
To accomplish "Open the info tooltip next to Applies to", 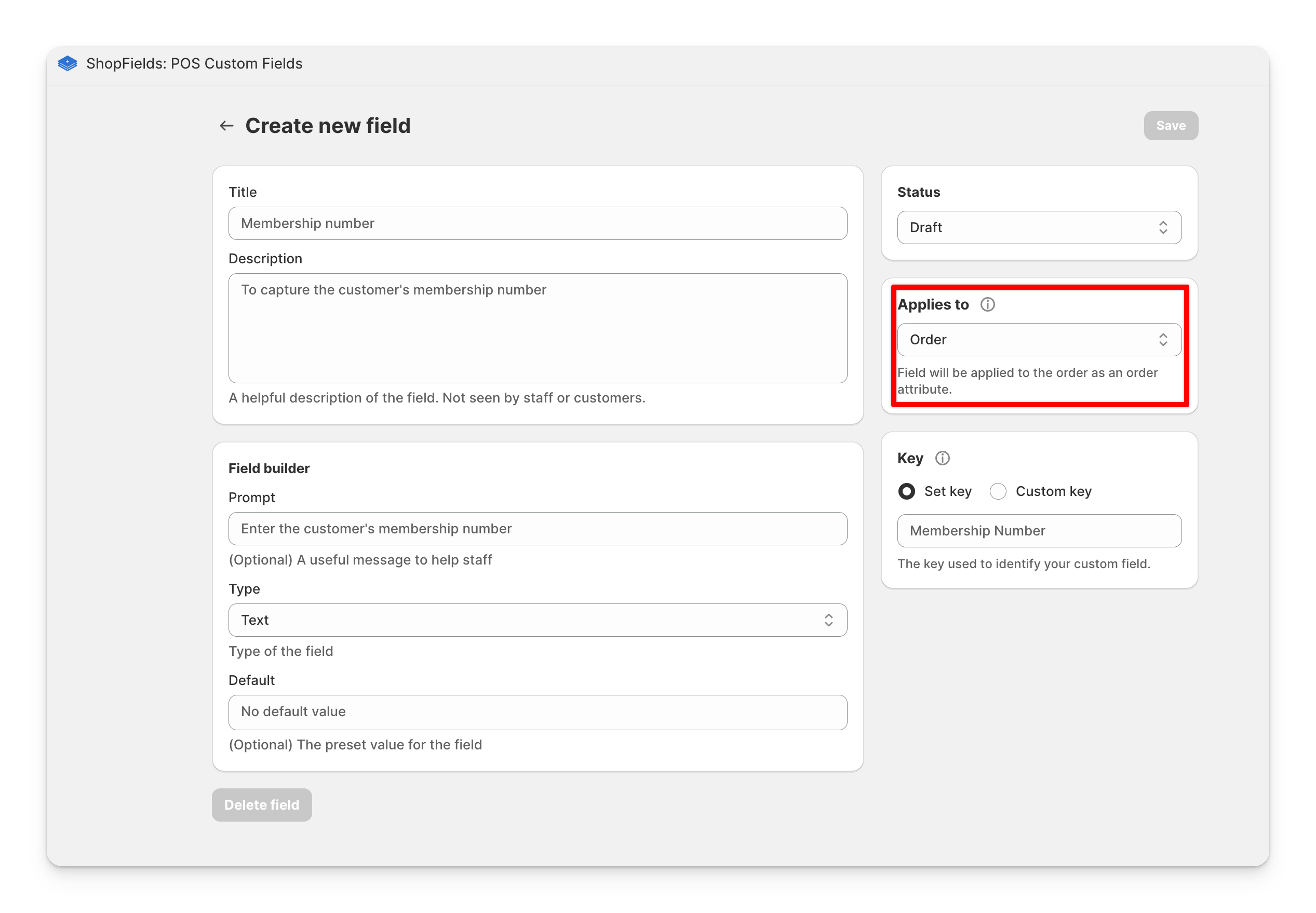I will (x=988, y=304).
